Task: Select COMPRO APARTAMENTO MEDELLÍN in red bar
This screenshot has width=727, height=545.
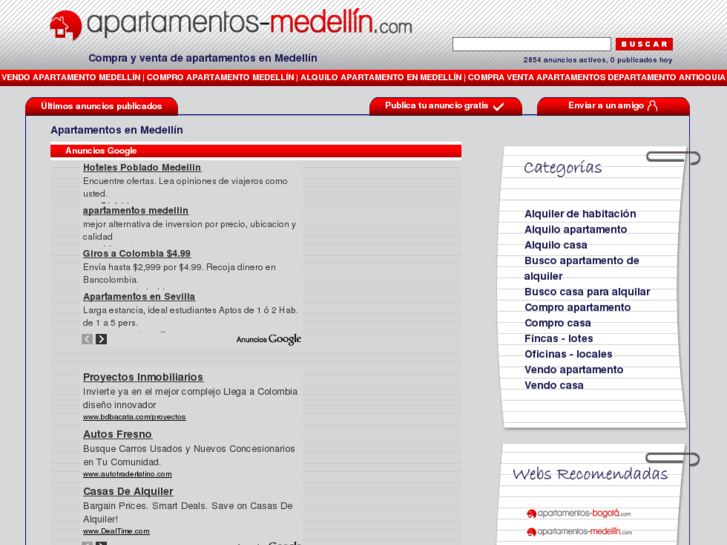Action: (x=220, y=77)
